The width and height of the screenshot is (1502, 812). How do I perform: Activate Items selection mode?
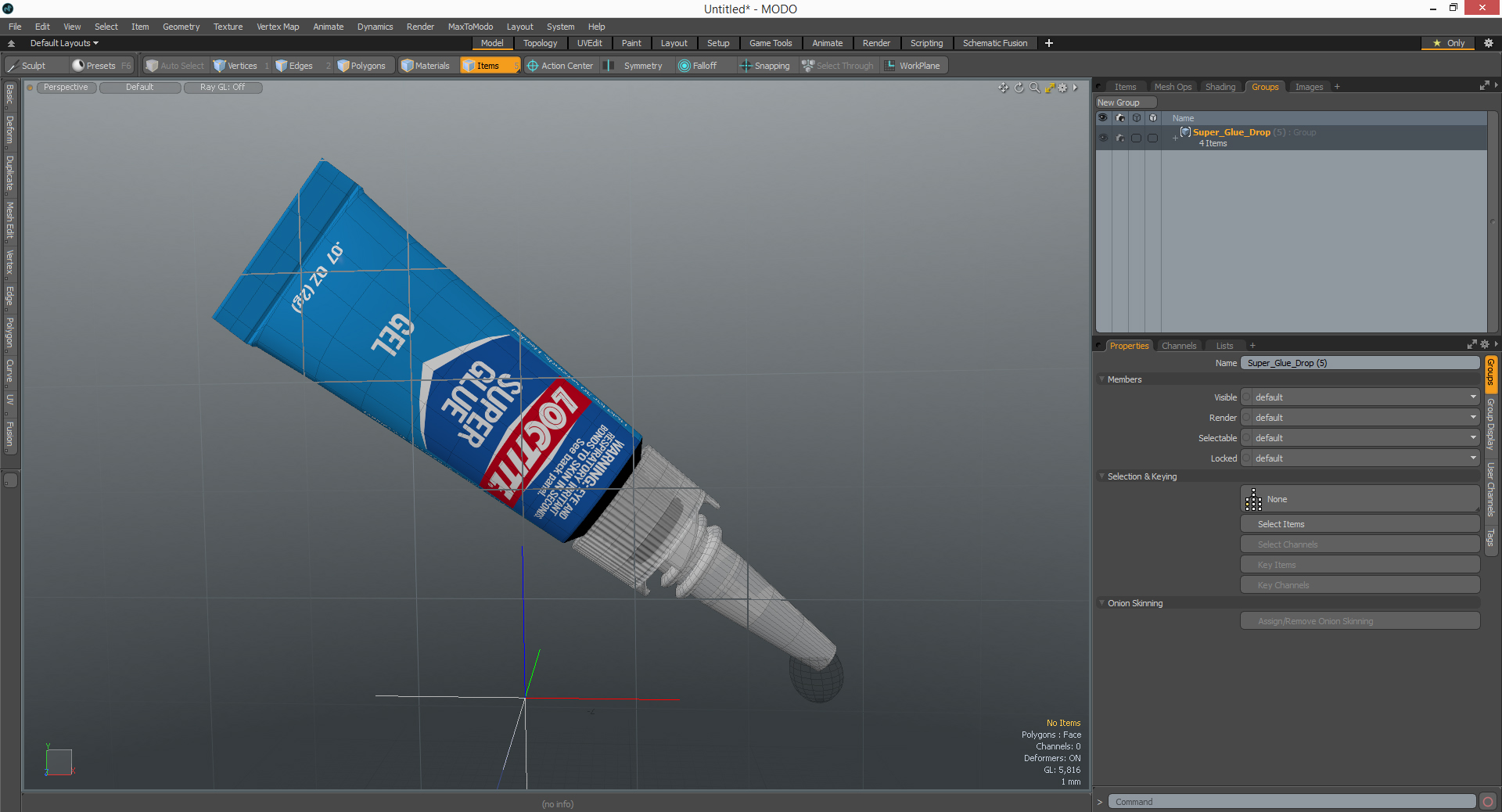pos(489,66)
